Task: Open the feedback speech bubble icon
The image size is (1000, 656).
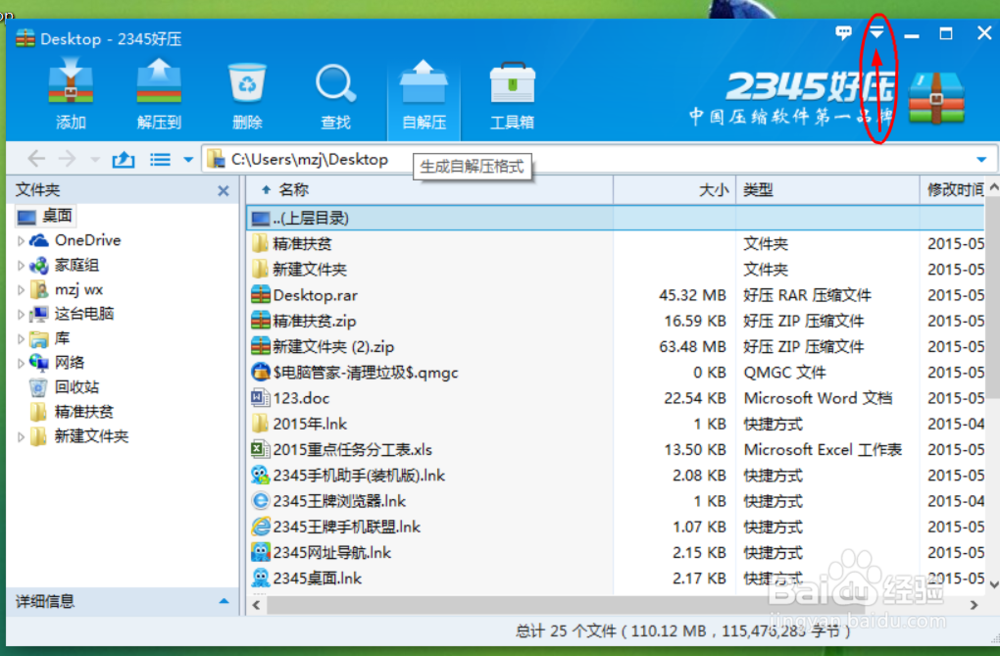Action: (x=843, y=33)
